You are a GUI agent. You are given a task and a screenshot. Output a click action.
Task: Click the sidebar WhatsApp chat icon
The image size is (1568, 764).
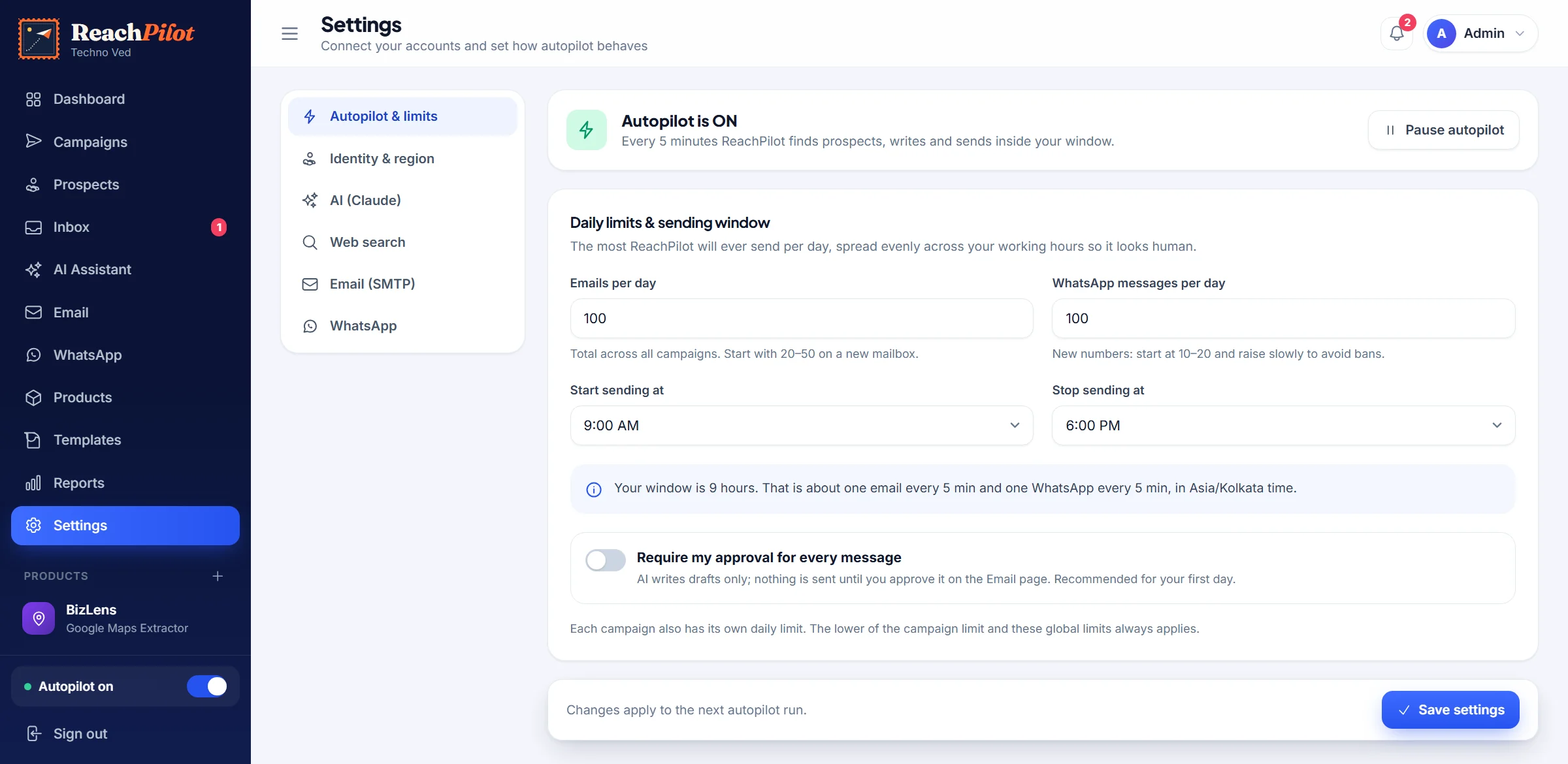(33, 355)
